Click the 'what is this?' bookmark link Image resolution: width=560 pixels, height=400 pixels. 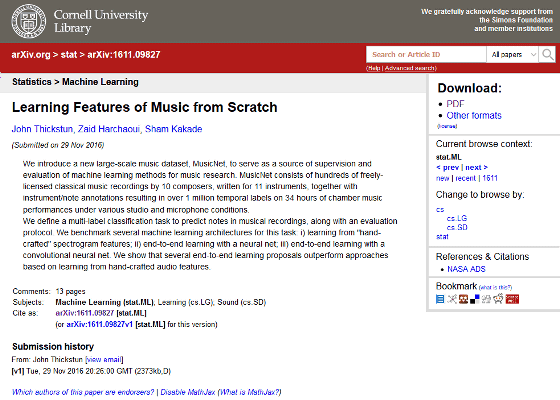pos(495,288)
